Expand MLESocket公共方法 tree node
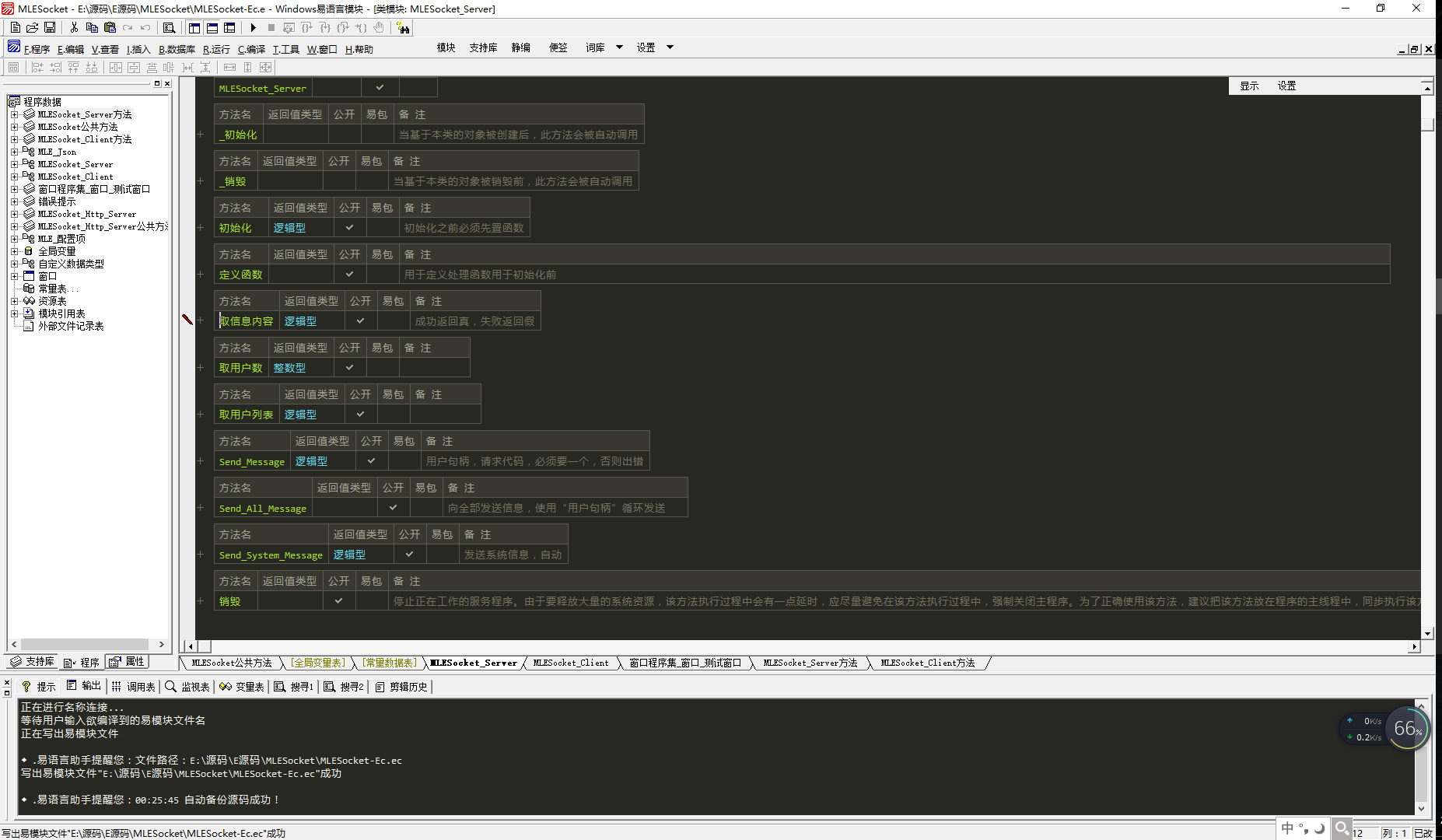Viewport: 1442px width, 840px height. [14, 127]
